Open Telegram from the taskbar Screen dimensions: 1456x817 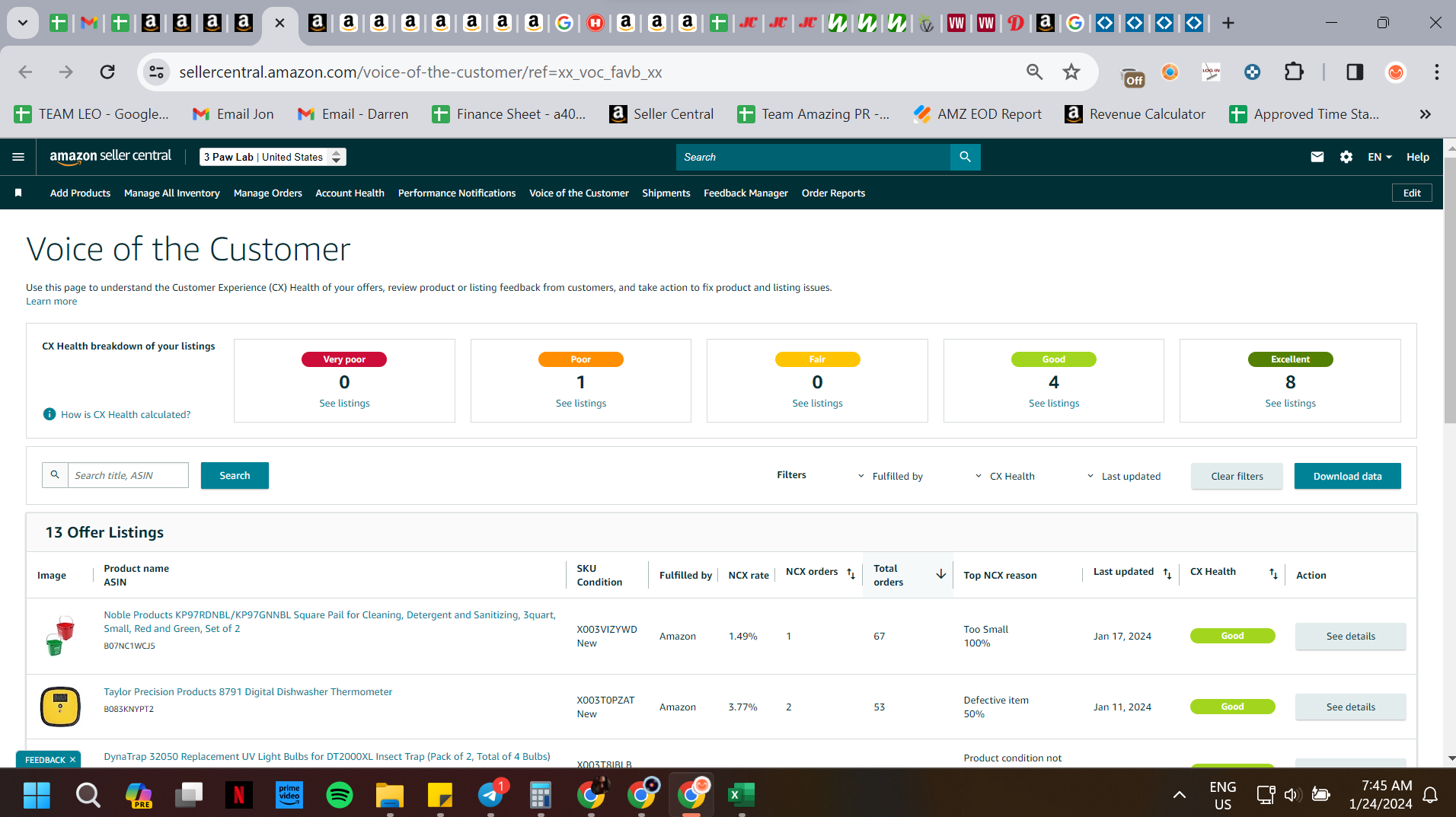pyautogui.click(x=490, y=795)
